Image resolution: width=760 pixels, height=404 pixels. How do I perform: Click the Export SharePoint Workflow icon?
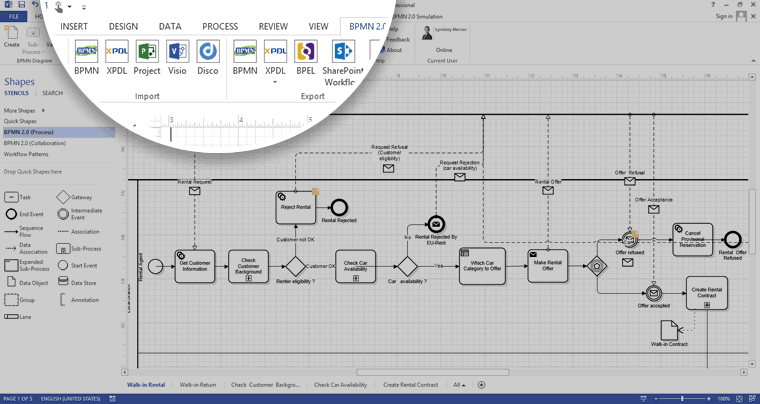tap(343, 51)
